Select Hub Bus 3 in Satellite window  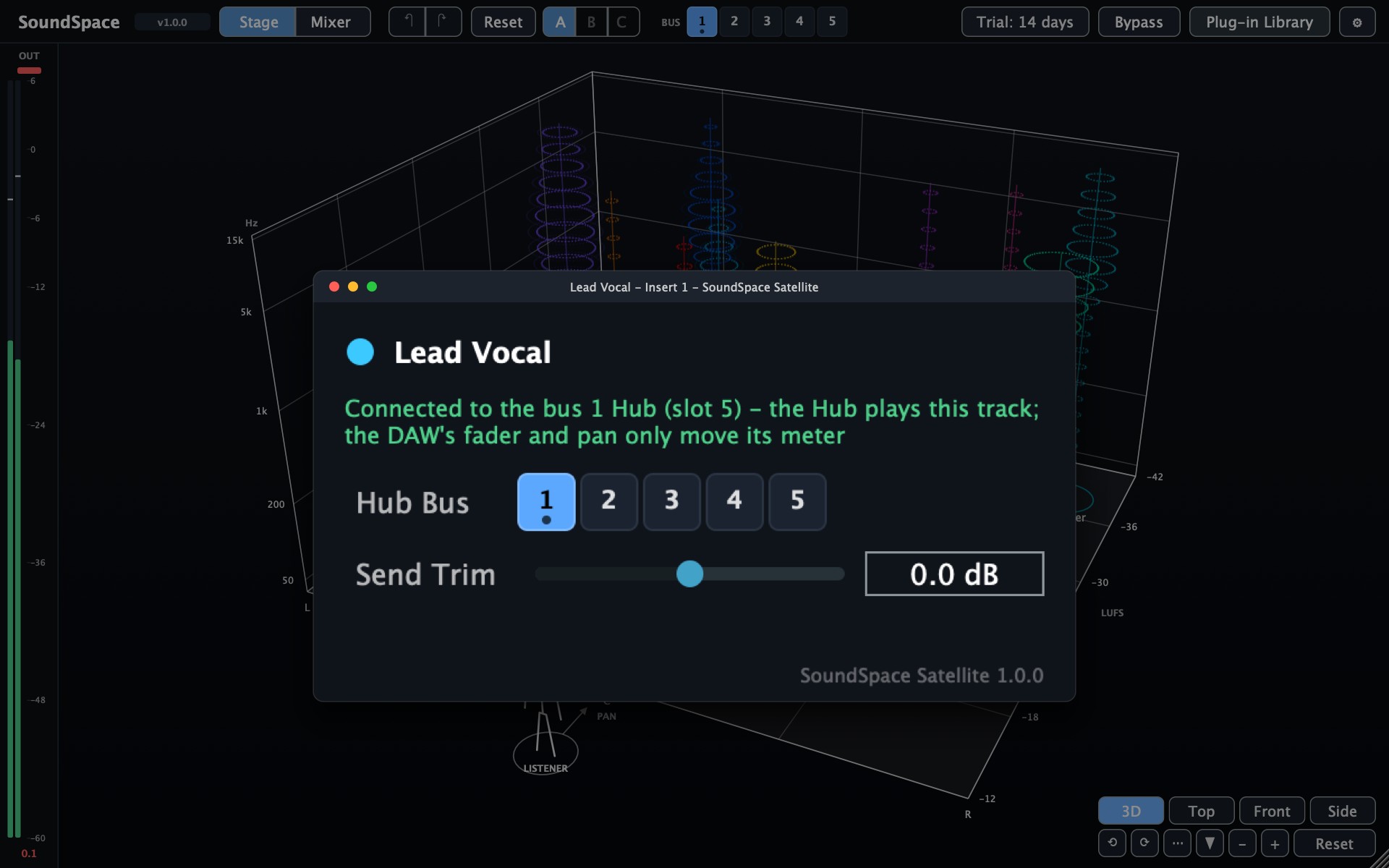(672, 502)
